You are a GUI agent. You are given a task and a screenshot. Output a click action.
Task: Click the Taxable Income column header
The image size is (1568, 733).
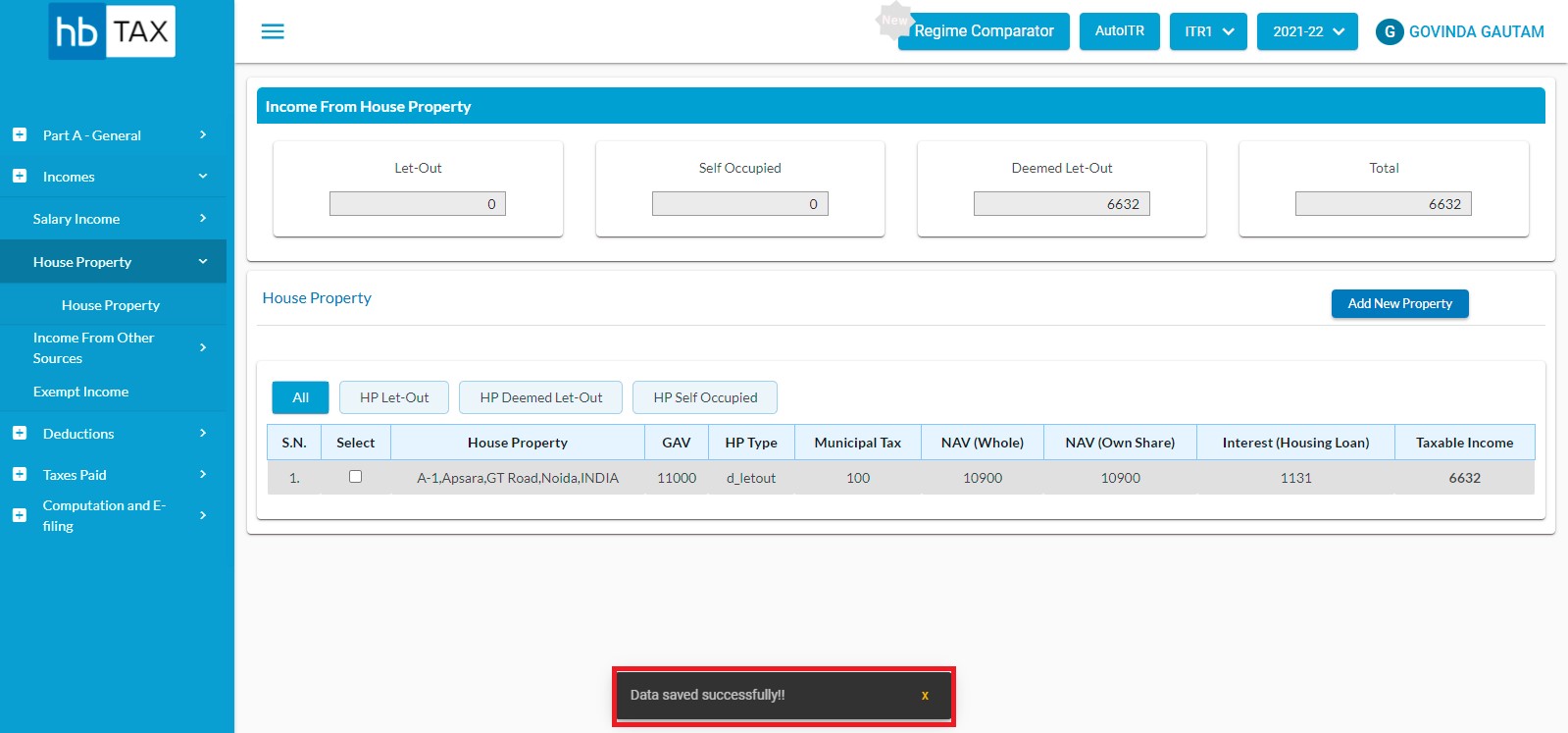tap(1464, 443)
